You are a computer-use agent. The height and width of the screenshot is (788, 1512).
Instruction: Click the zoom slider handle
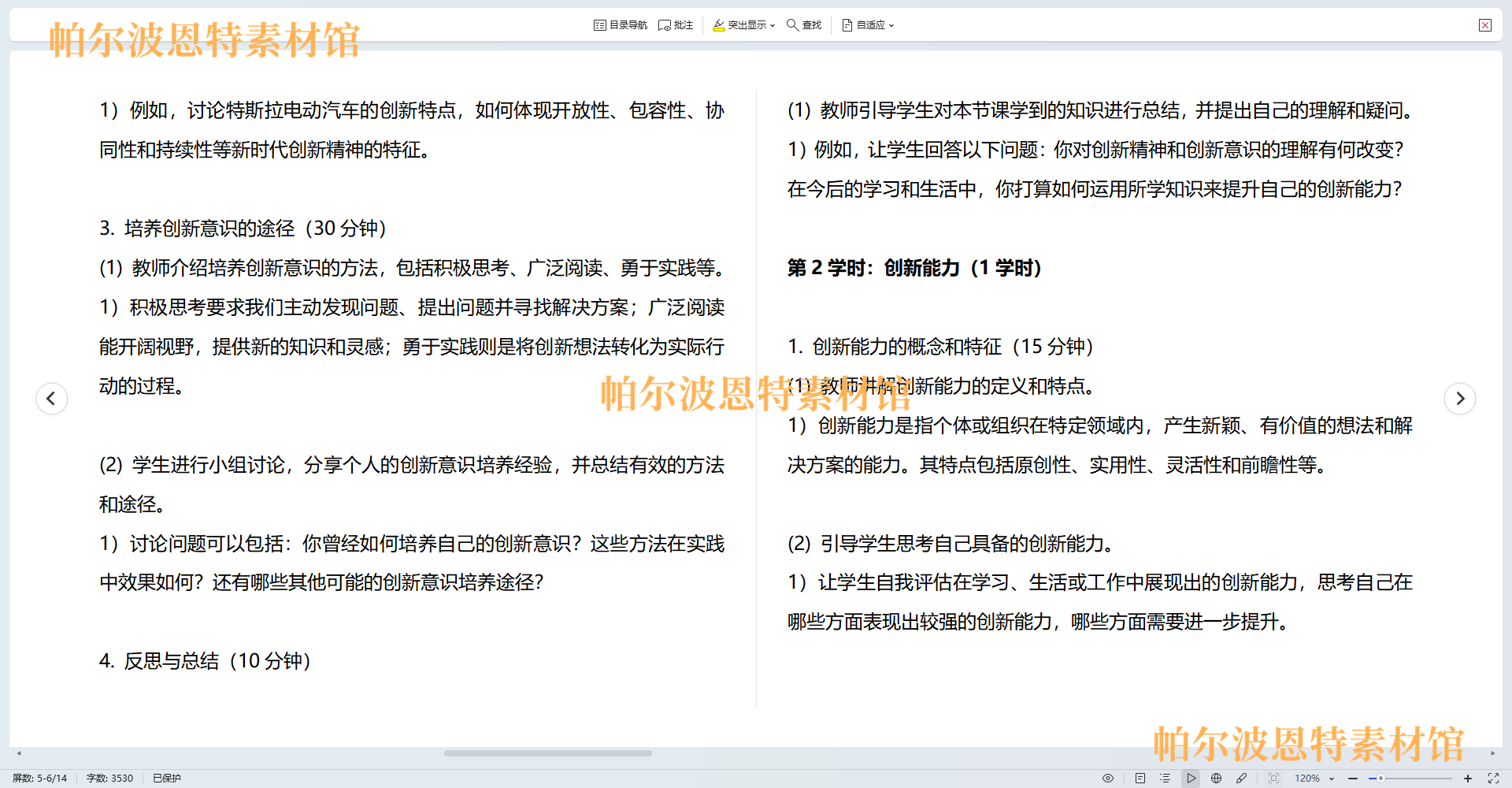(x=1380, y=778)
